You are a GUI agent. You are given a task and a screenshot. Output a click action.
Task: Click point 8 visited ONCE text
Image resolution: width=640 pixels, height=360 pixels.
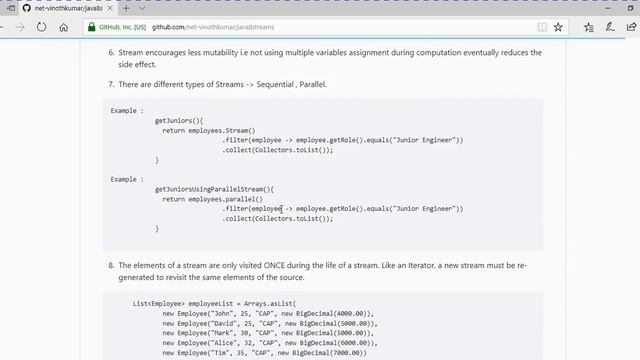coord(322,271)
